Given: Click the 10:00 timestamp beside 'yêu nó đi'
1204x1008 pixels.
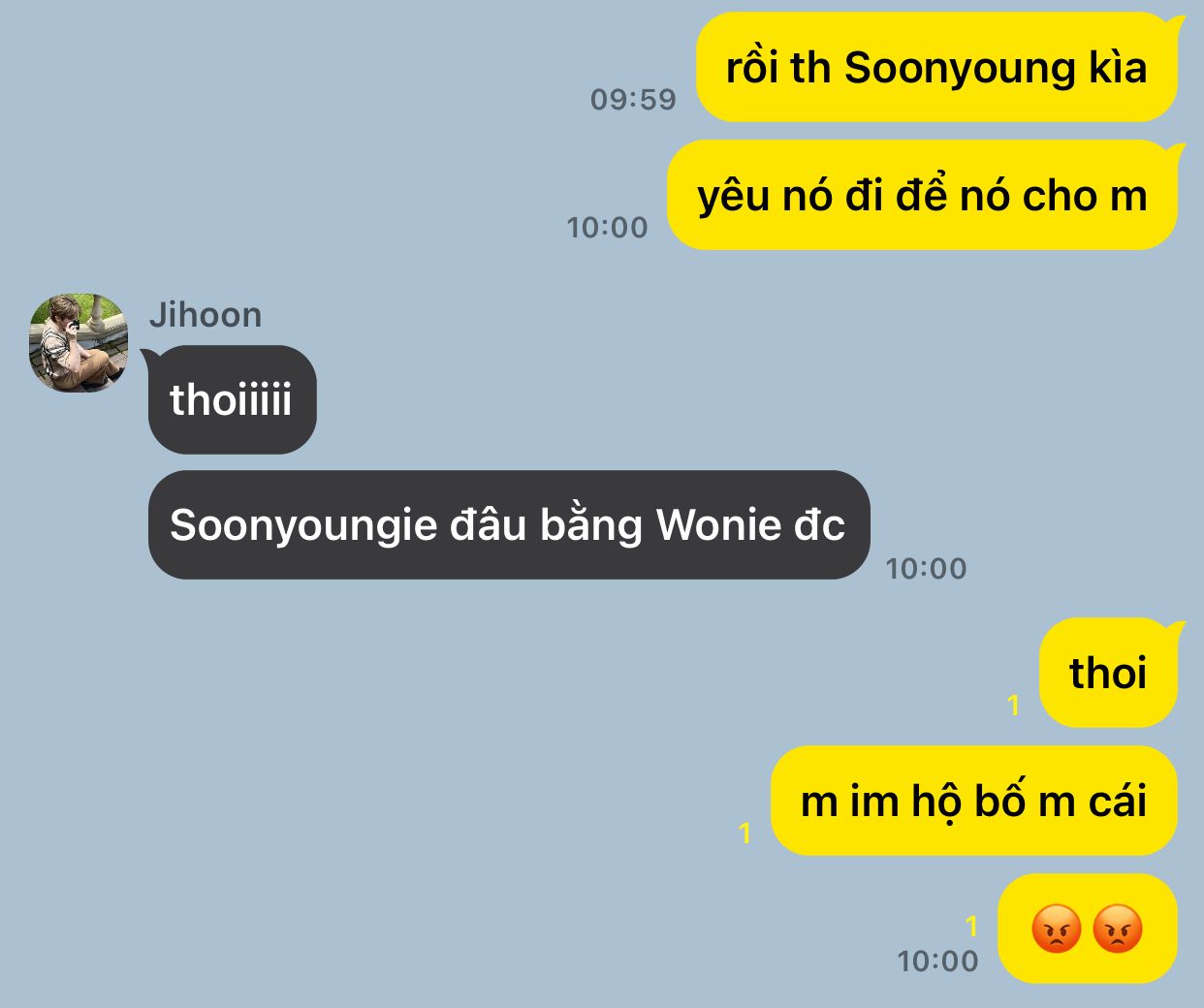Looking at the screenshot, I should [x=607, y=227].
